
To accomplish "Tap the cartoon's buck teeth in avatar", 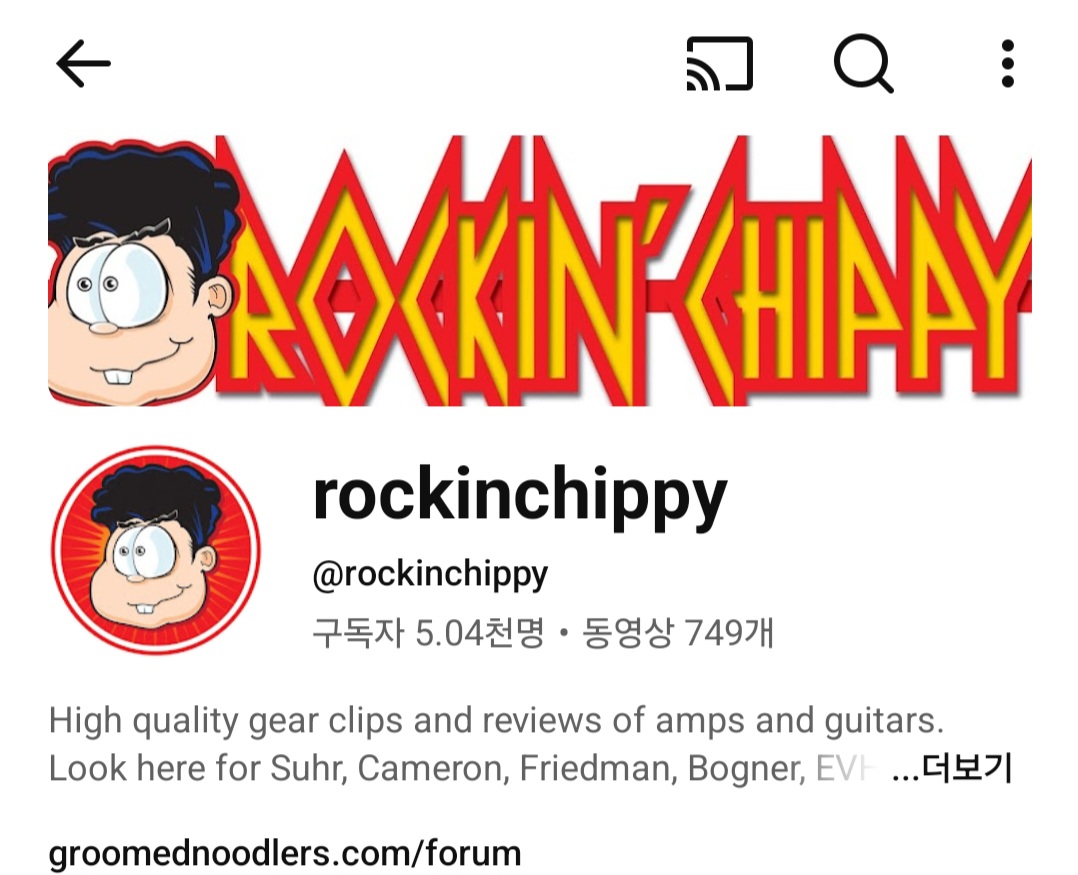I will click(144, 608).
